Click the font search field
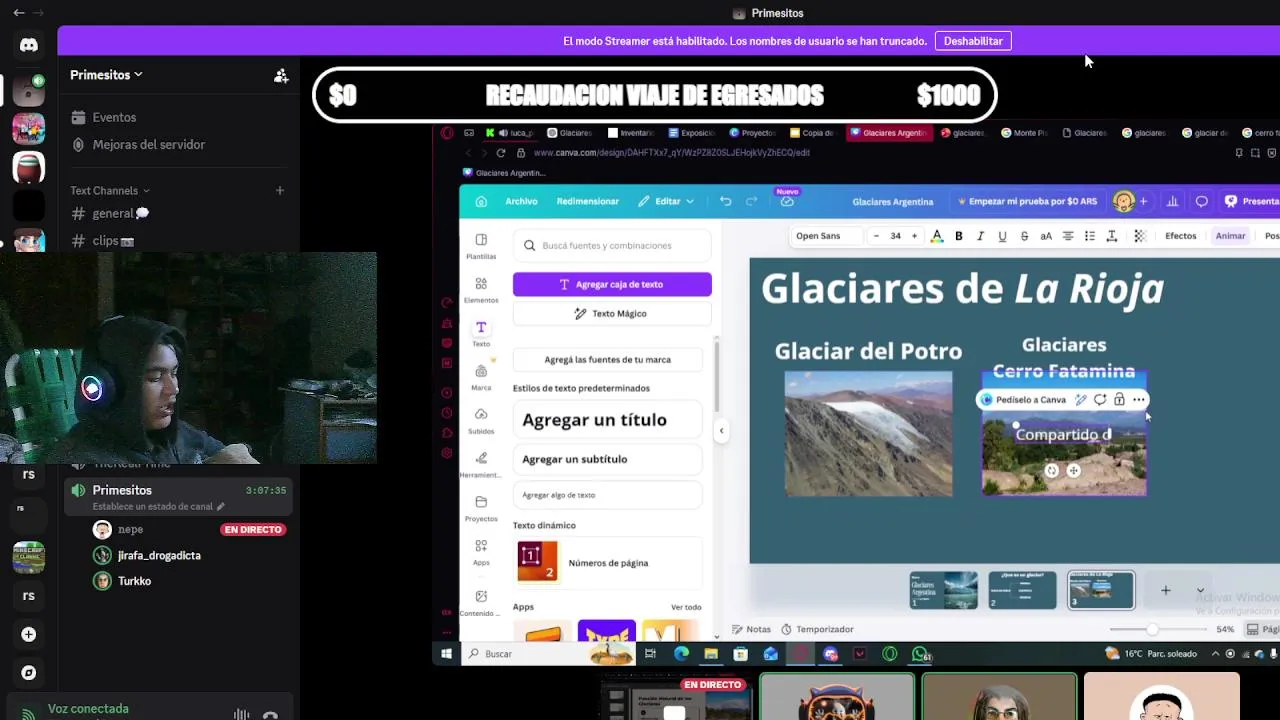 click(x=612, y=245)
